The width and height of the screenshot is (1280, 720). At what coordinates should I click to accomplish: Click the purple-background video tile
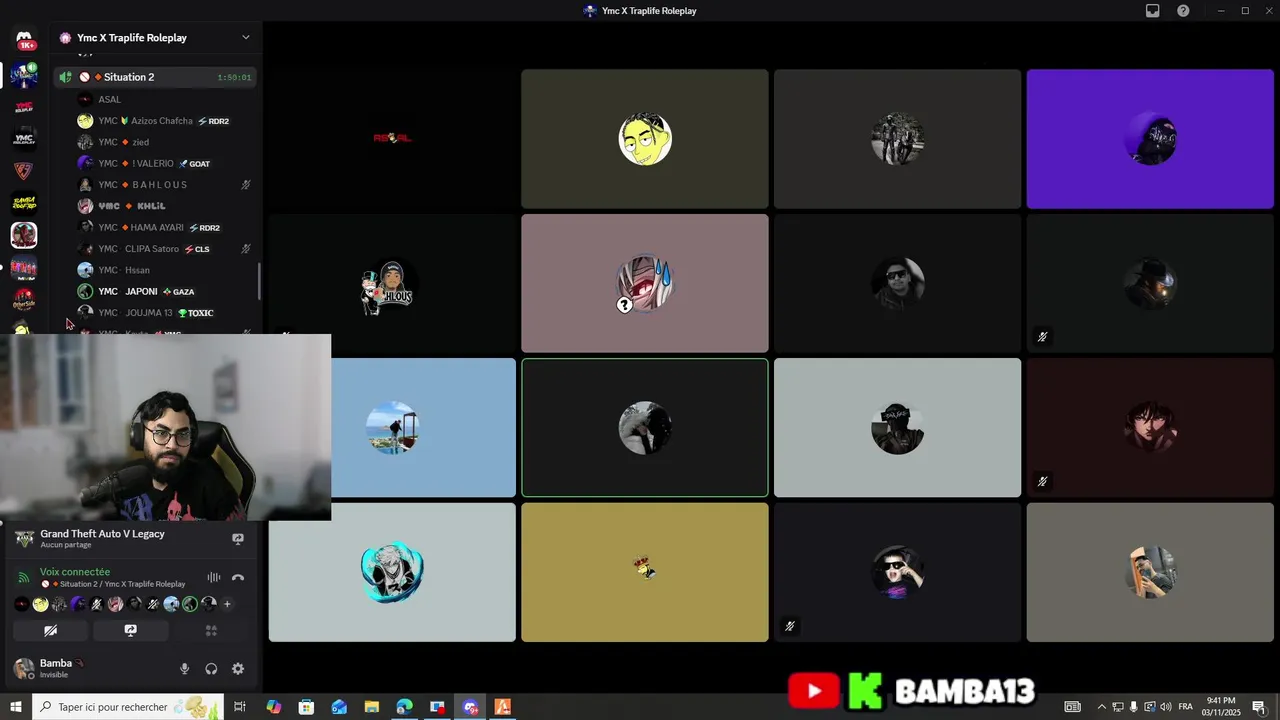point(1150,139)
